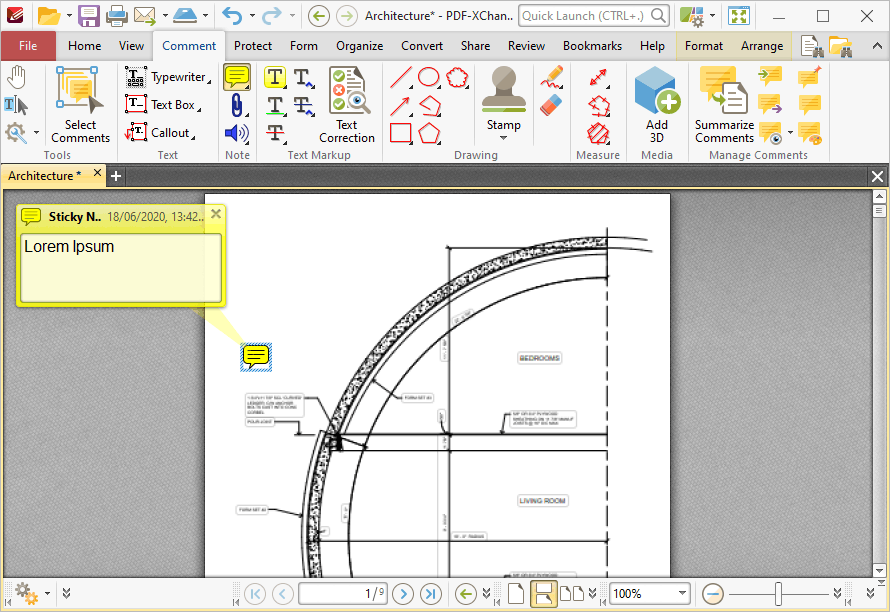
Task: Select the Eraser tool
Action: (x=551, y=105)
